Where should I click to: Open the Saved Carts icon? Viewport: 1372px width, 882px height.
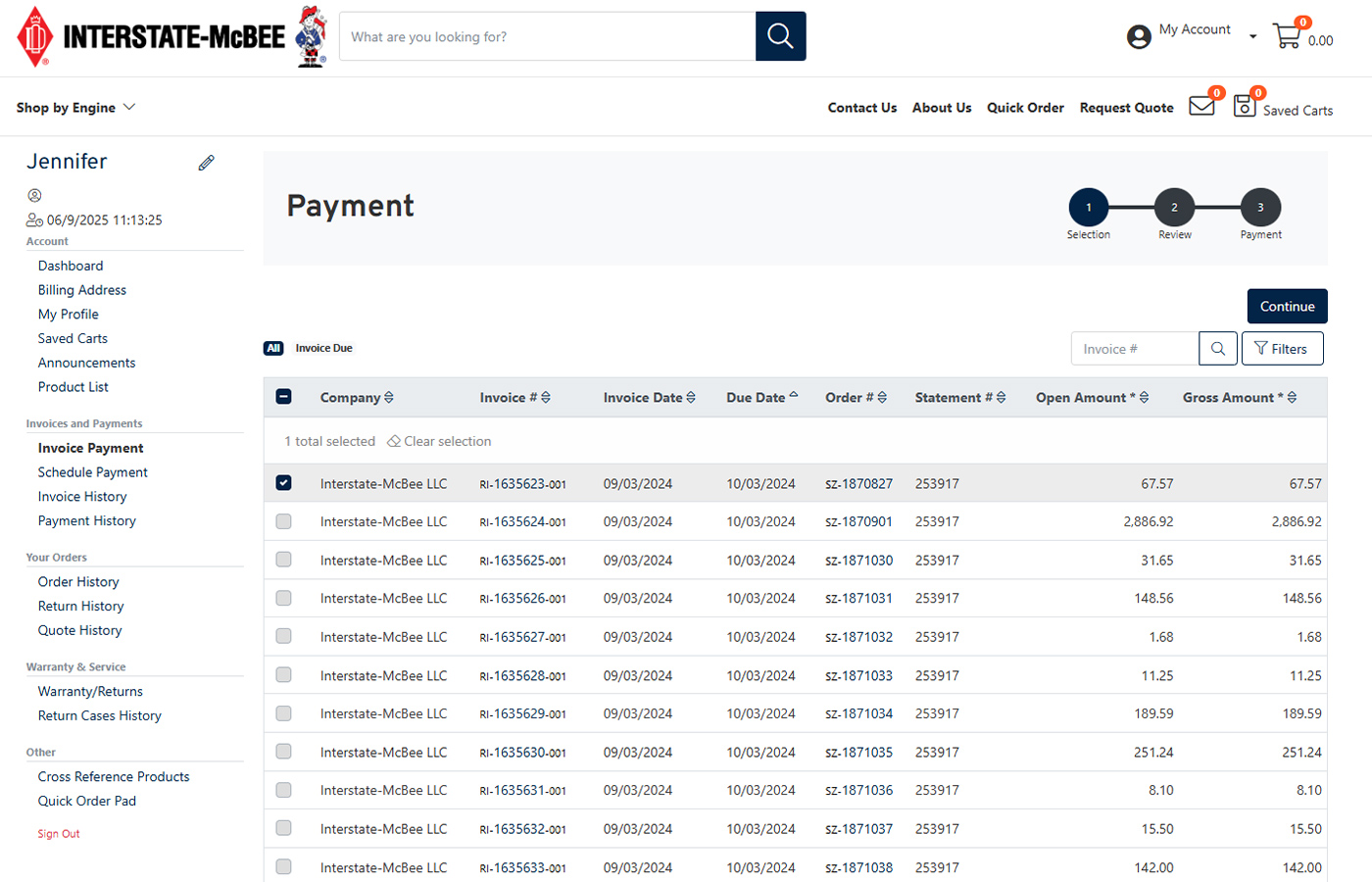(x=1245, y=106)
